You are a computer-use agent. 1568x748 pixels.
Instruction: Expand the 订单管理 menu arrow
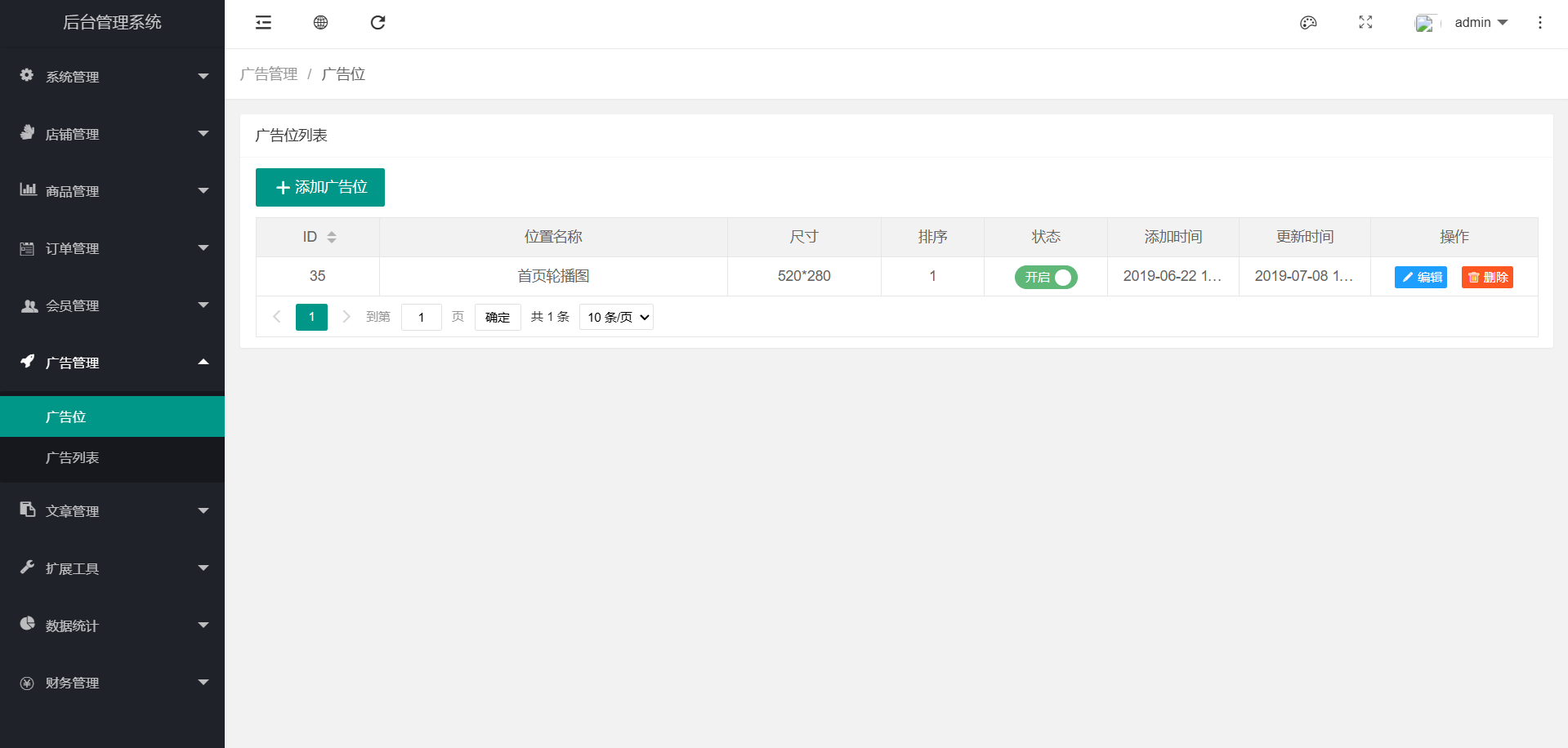203,247
